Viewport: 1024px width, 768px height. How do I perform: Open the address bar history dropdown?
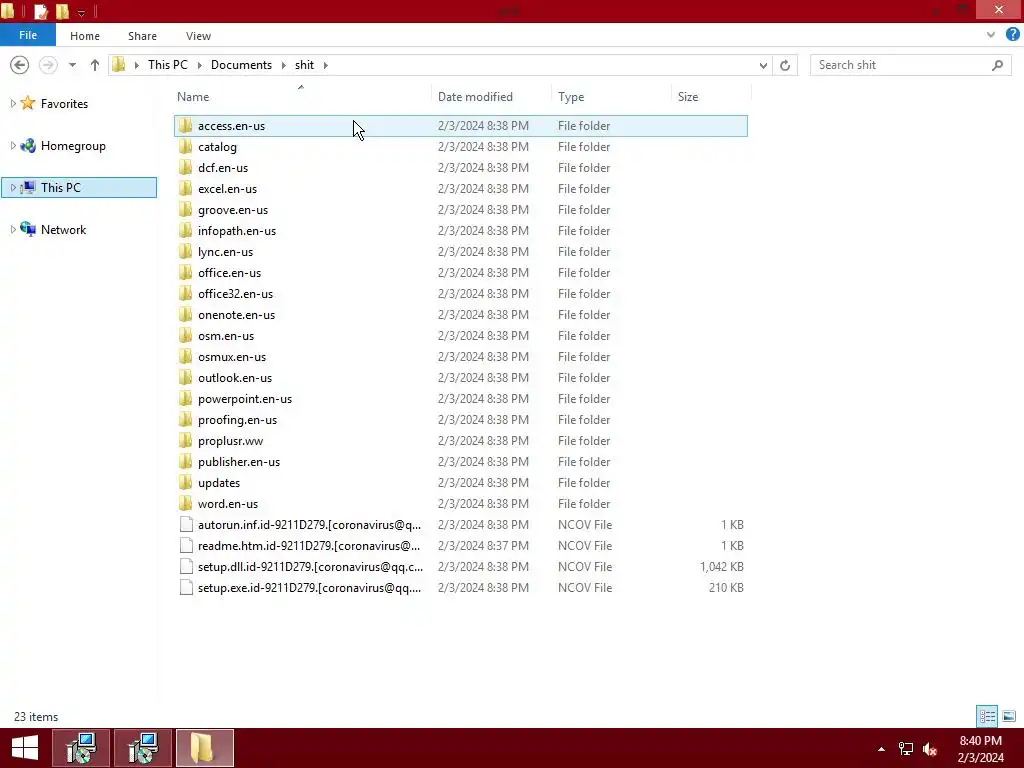[x=763, y=65]
